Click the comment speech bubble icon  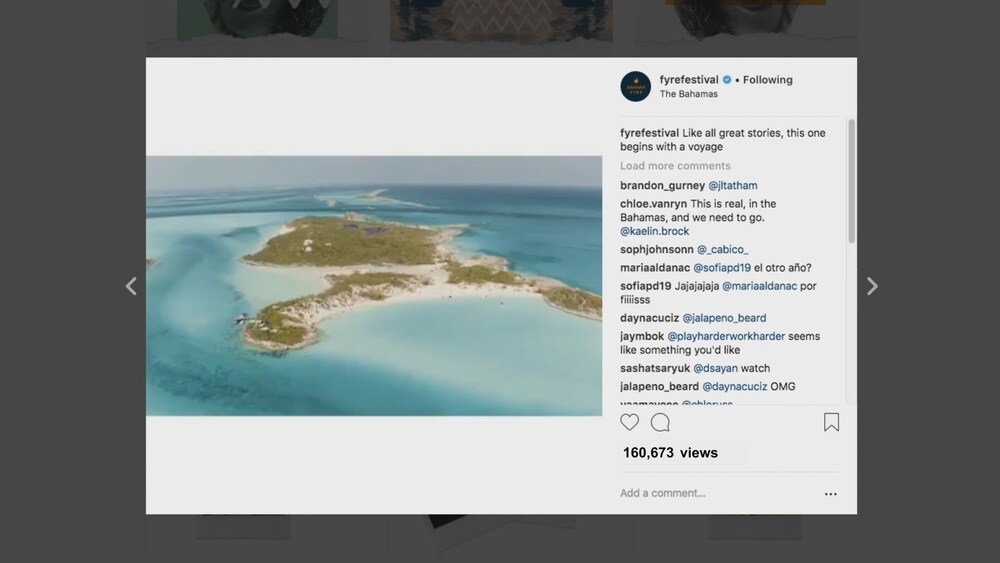[660, 422]
